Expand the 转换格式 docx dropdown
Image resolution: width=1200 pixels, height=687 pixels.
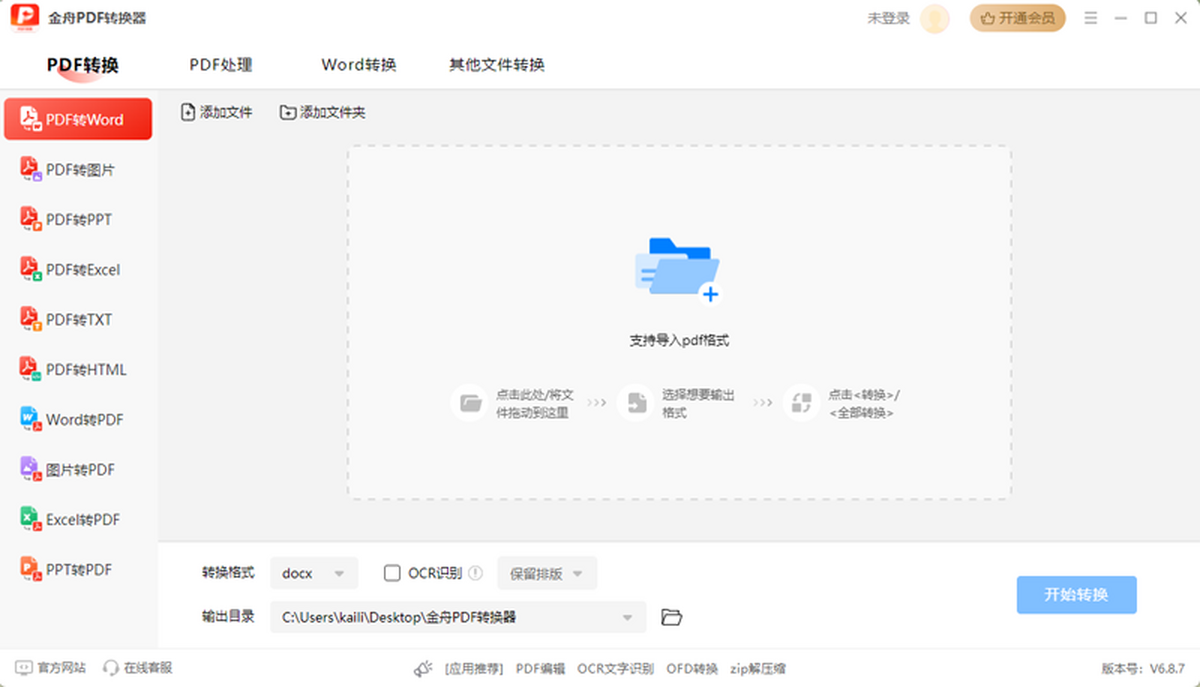click(x=314, y=572)
